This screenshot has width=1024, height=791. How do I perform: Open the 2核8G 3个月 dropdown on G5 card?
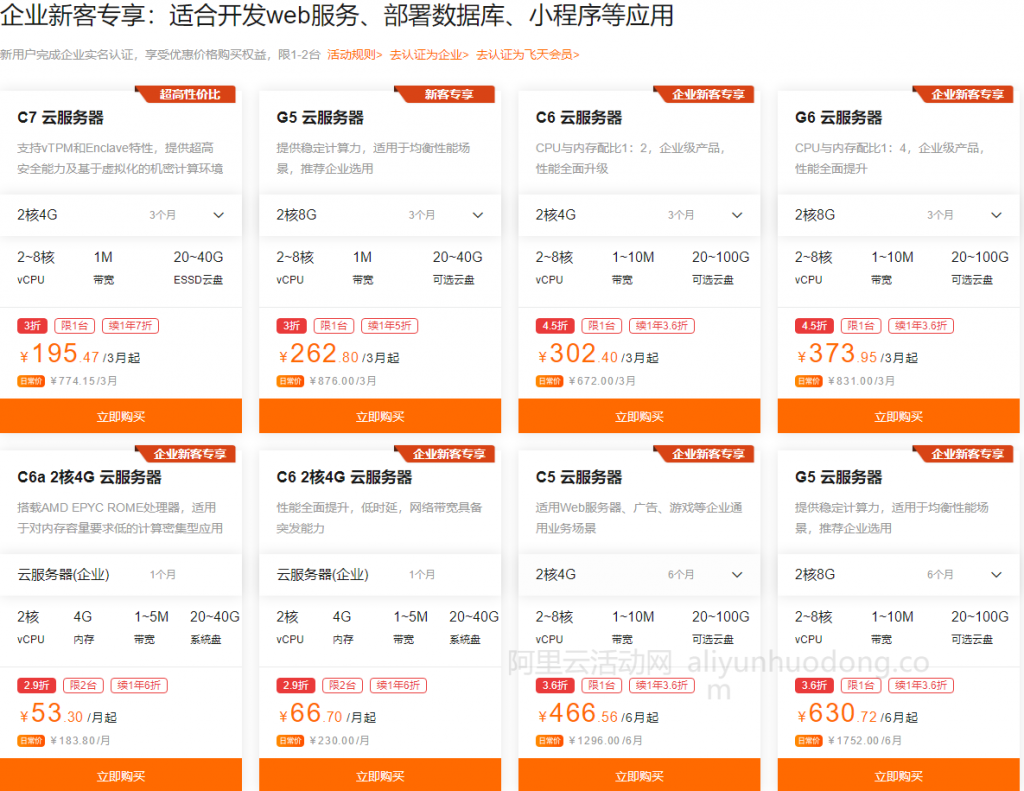[x=380, y=215]
